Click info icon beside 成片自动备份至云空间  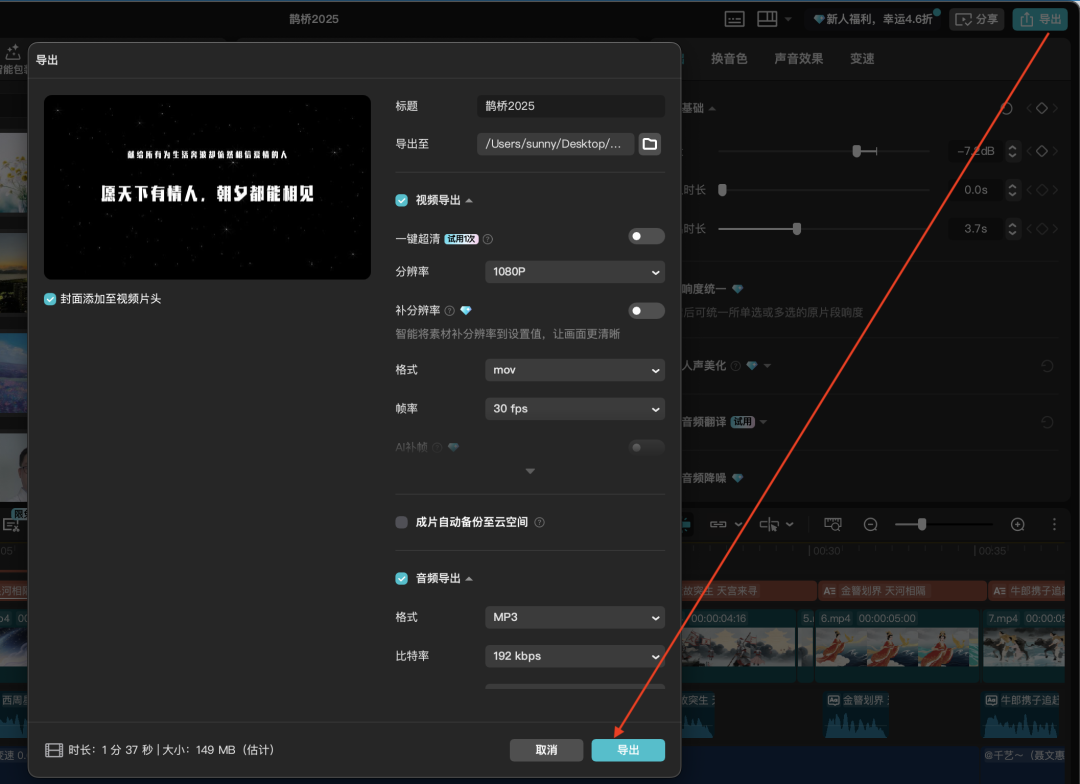tap(539, 522)
